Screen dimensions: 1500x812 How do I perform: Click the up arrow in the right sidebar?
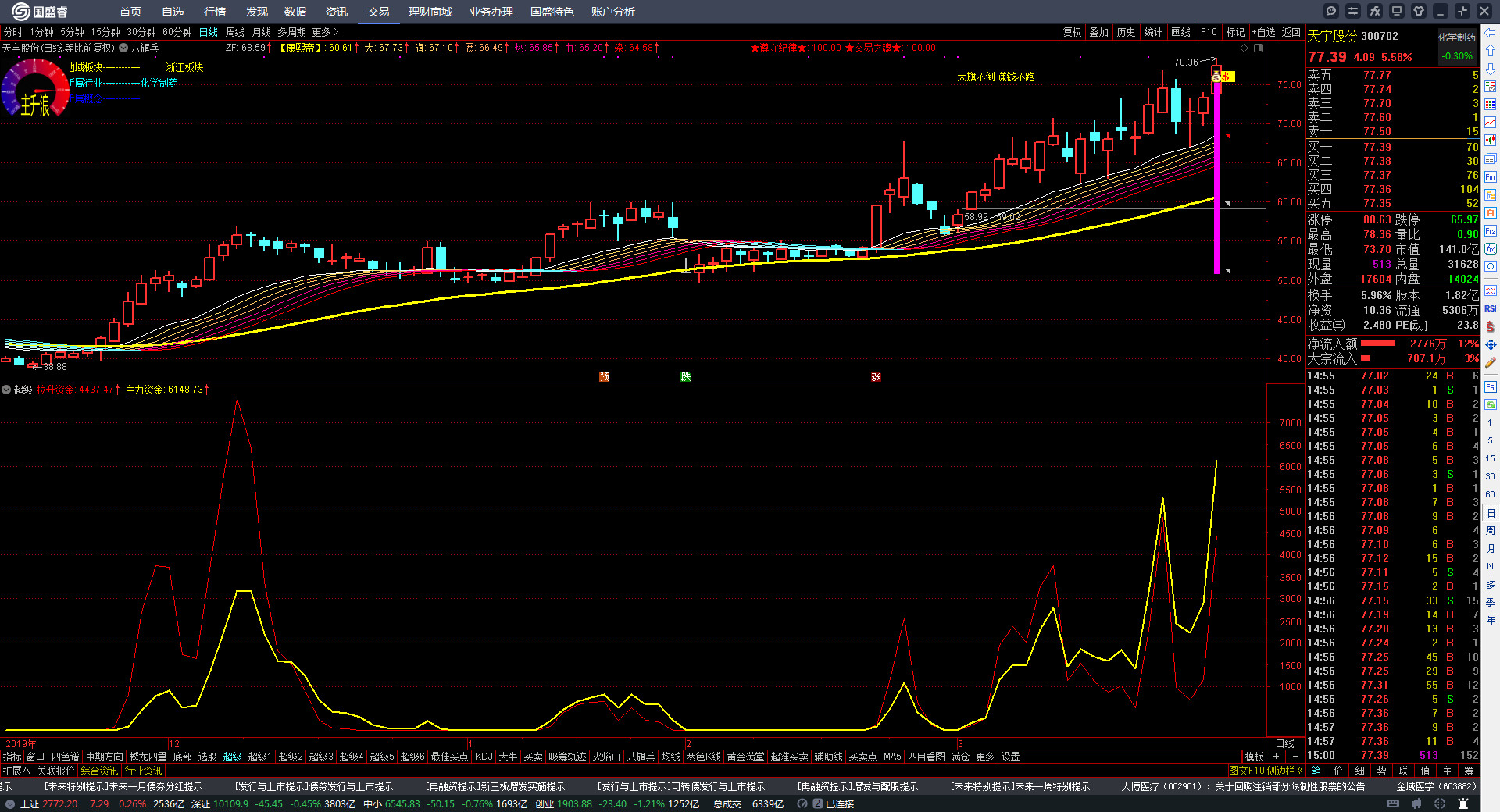1491,51
